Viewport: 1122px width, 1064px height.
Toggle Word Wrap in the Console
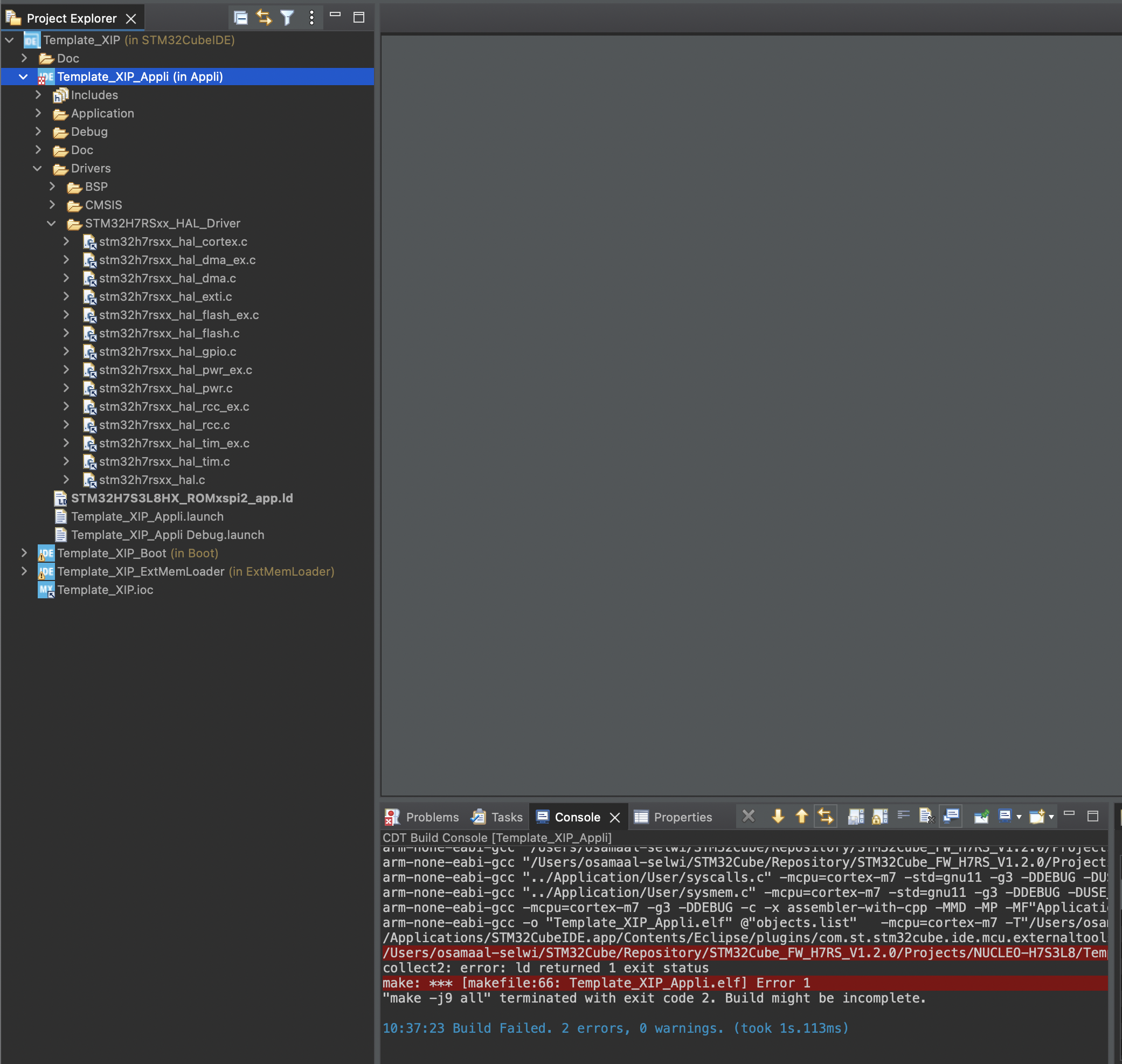(903, 816)
